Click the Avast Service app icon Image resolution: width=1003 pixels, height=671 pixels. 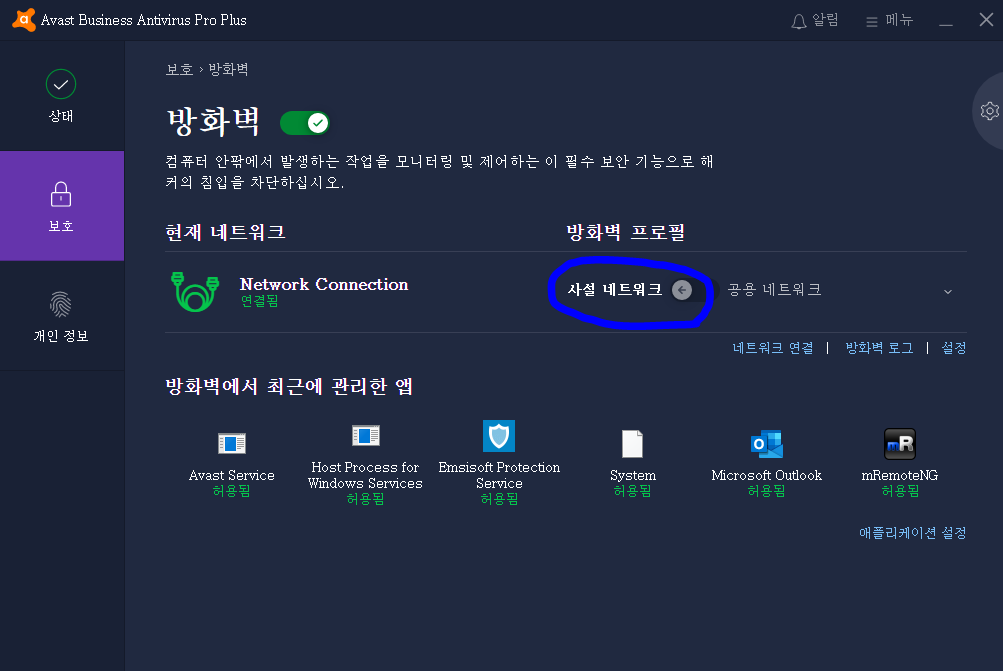tap(232, 443)
